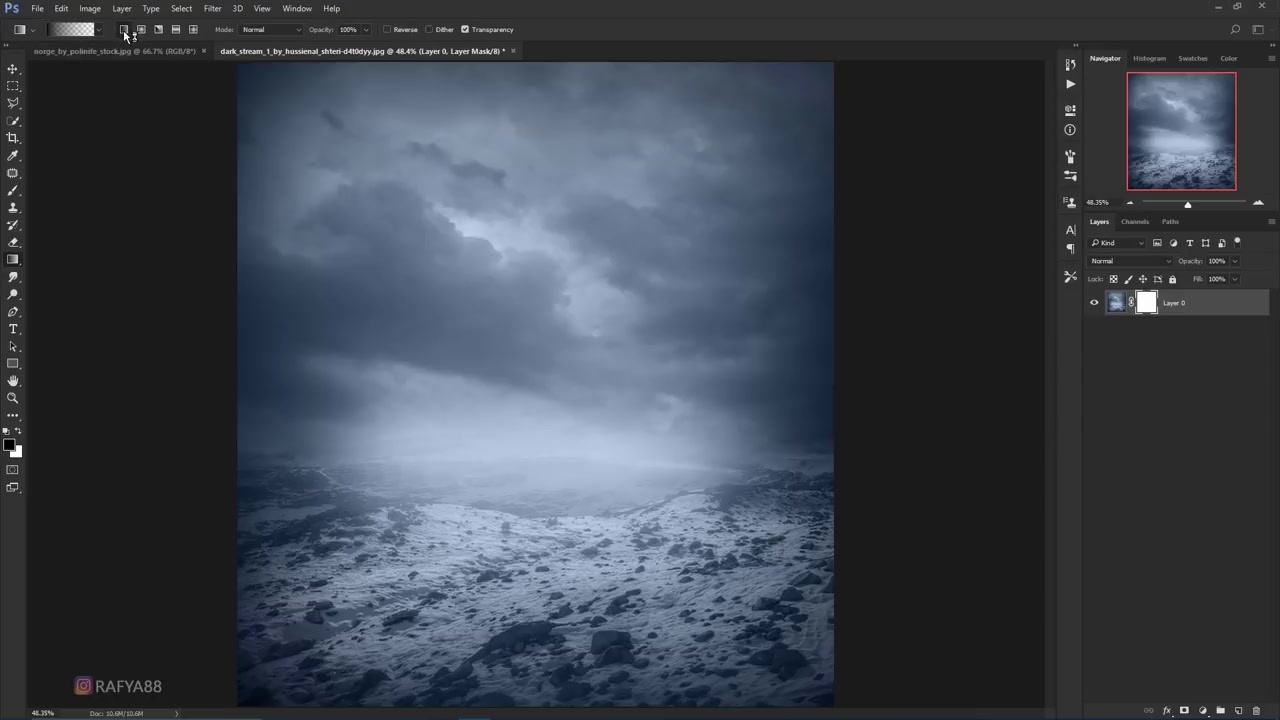Toggle Lock image pixels brush icon
Screen dimensions: 1280x720
[x=1129, y=279]
